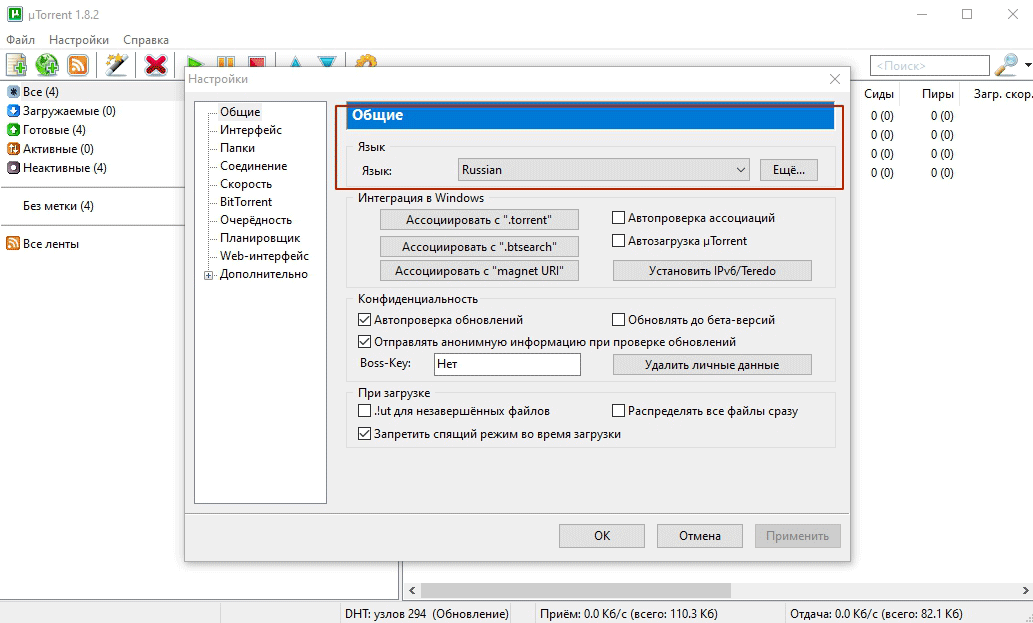The height and width of the screenshot is (623, 1033).
Task: Click scrollbar left arrow in torrent list
Action: (412, 590)
